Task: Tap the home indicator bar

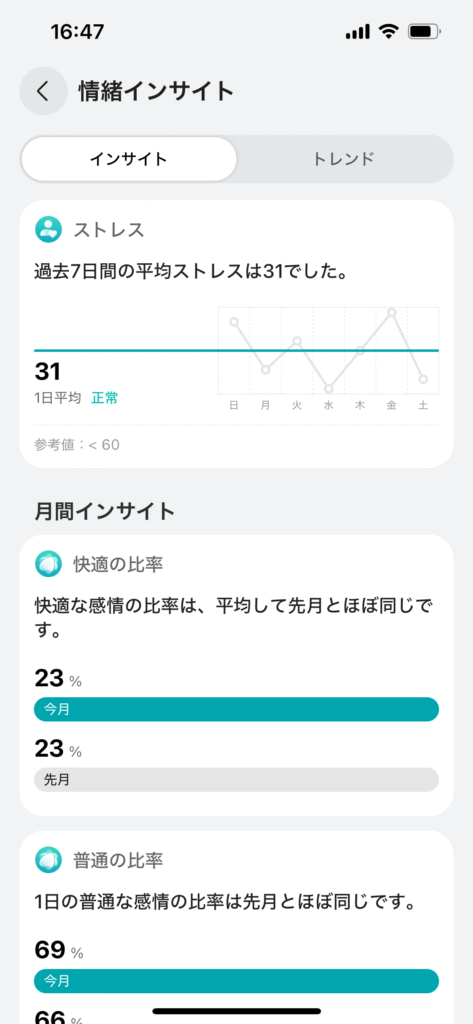Action: [236, 1011]
